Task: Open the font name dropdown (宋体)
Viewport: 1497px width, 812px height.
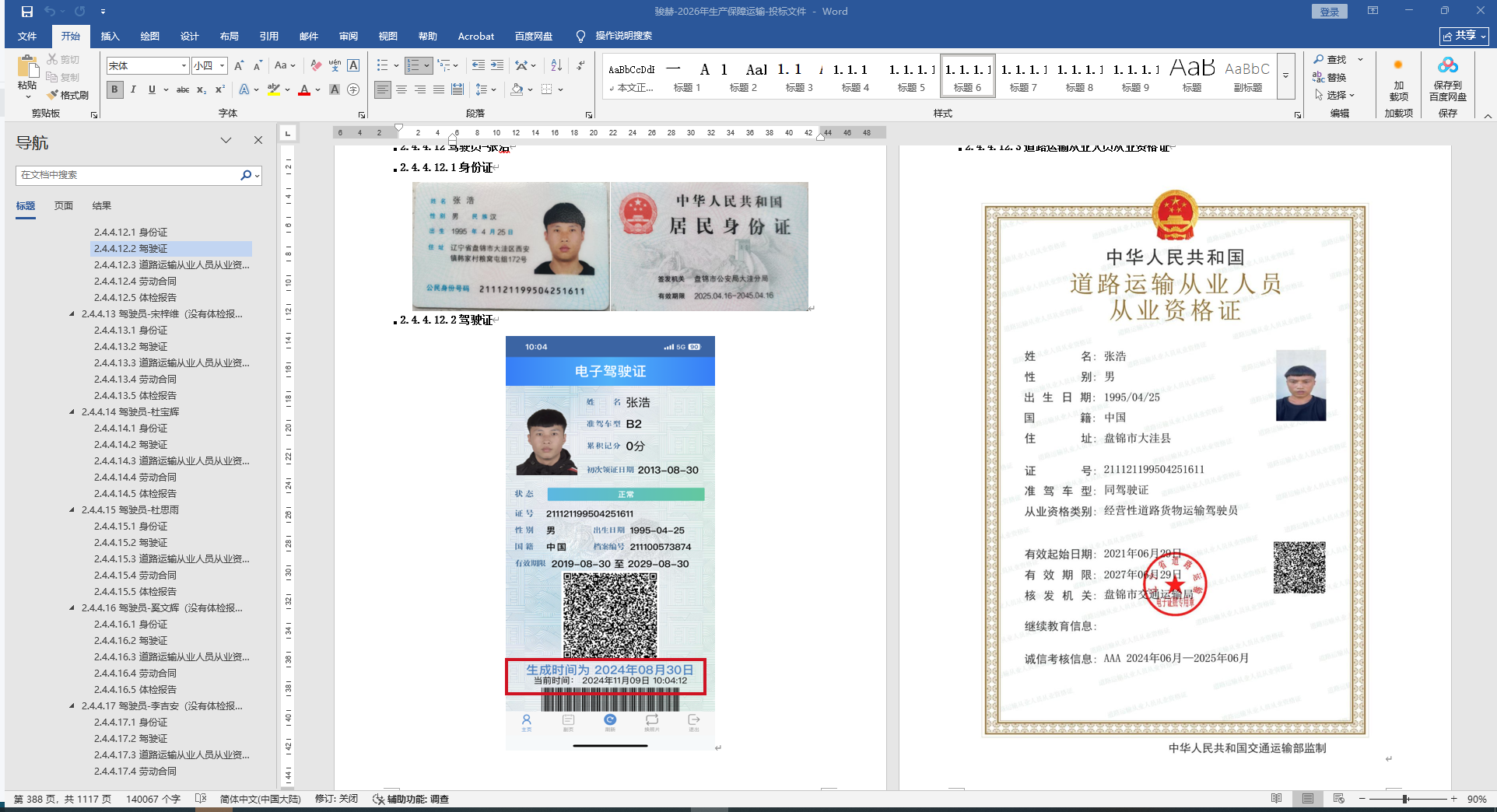Action: point(184,66)
